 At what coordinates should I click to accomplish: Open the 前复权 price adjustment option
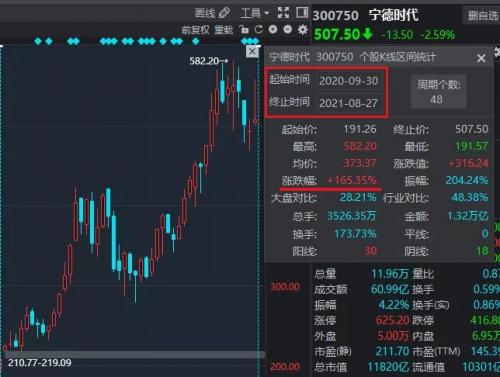[195, 30]
